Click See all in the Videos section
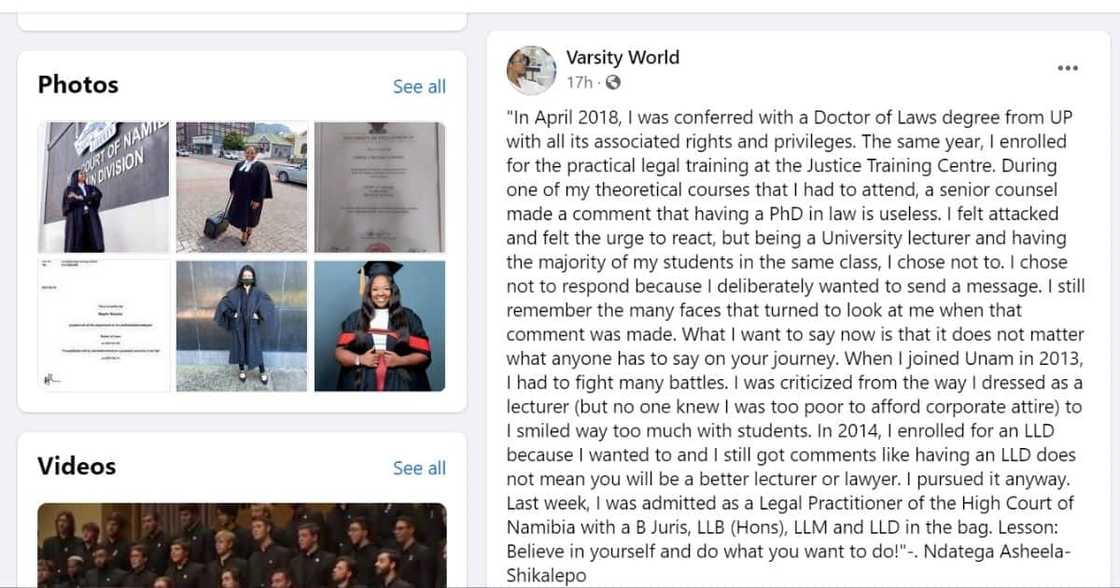 point(419,468)
